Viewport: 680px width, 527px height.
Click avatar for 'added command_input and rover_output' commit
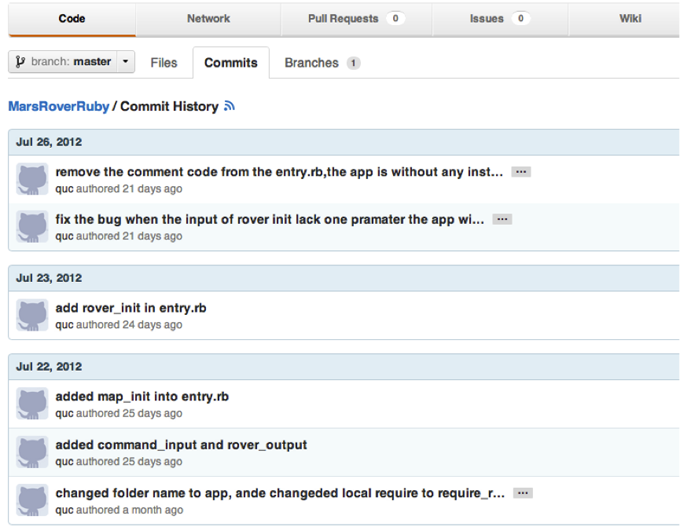33,452
